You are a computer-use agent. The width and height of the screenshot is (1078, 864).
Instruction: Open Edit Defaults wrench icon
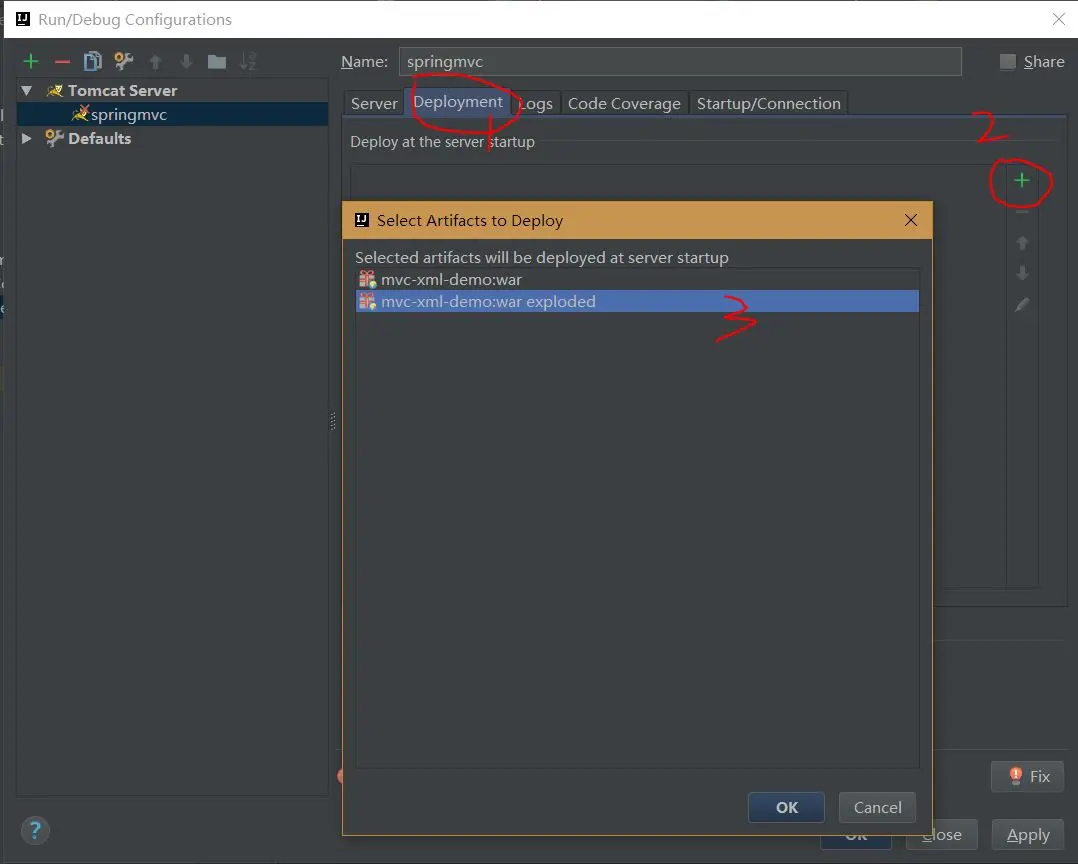click(124, 61)
